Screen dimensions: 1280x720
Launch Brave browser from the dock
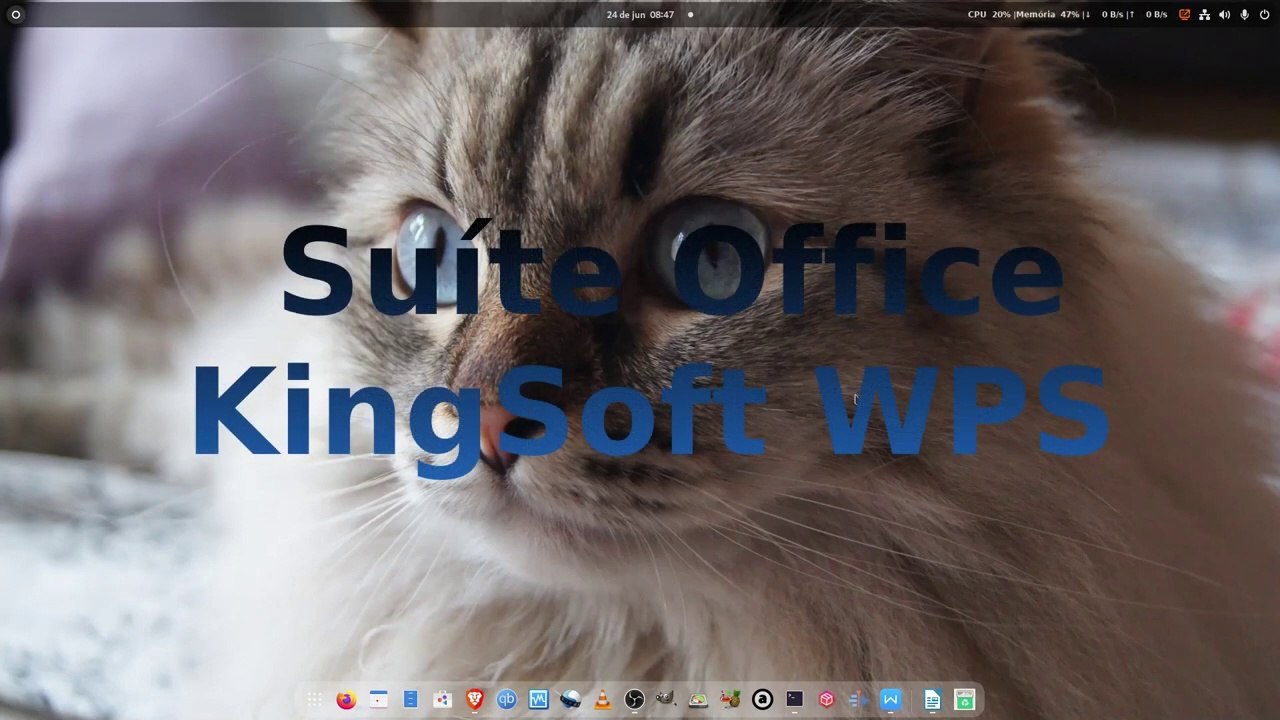(x=474, y=700)
